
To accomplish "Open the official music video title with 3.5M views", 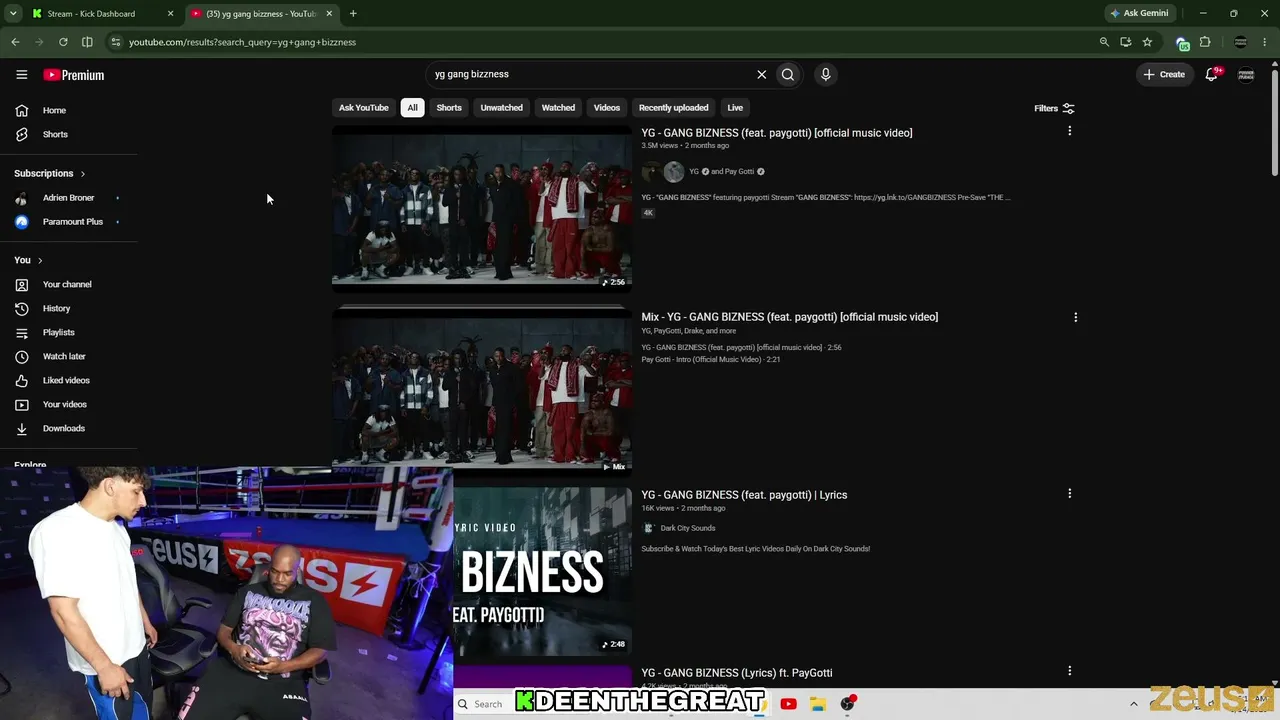I will tap(777, 133).
